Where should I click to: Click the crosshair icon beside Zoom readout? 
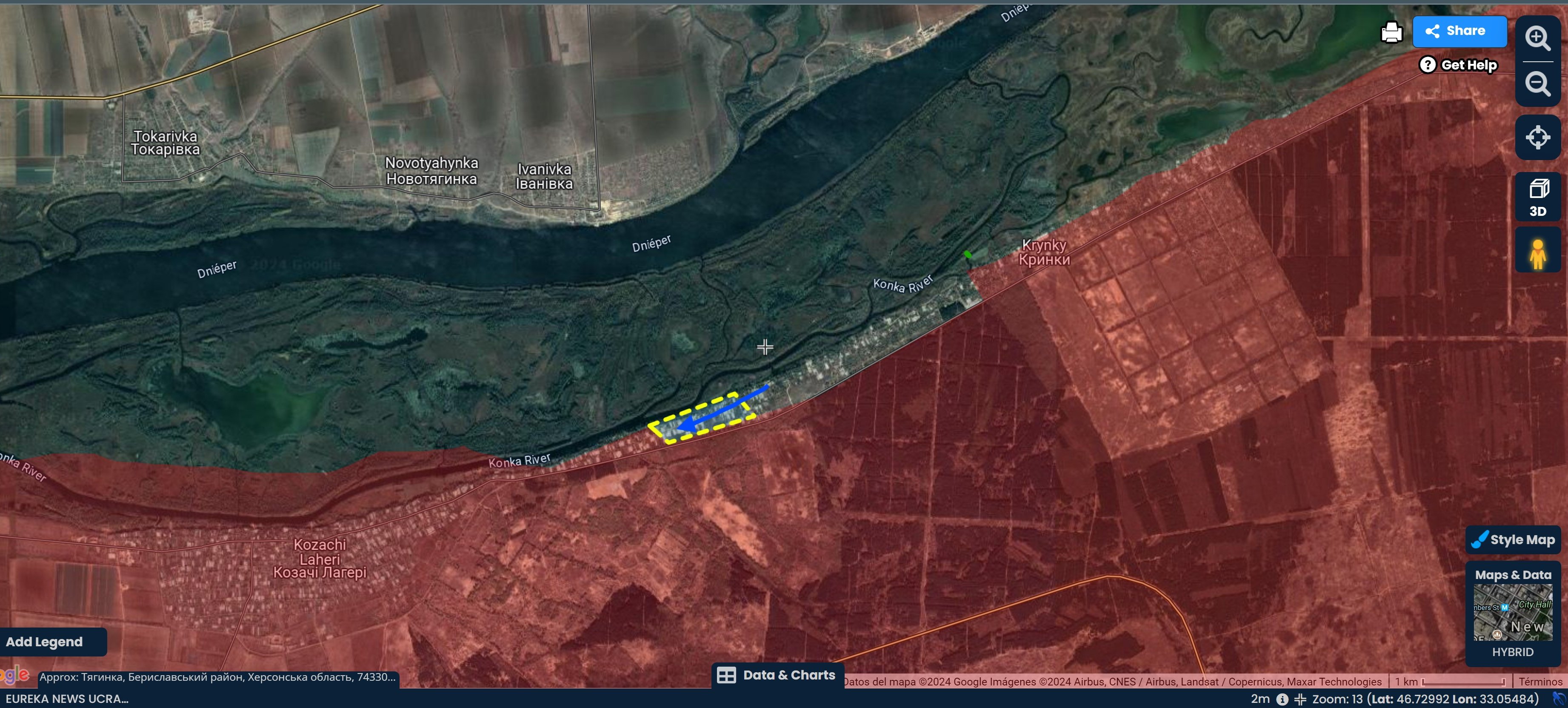1300,699
